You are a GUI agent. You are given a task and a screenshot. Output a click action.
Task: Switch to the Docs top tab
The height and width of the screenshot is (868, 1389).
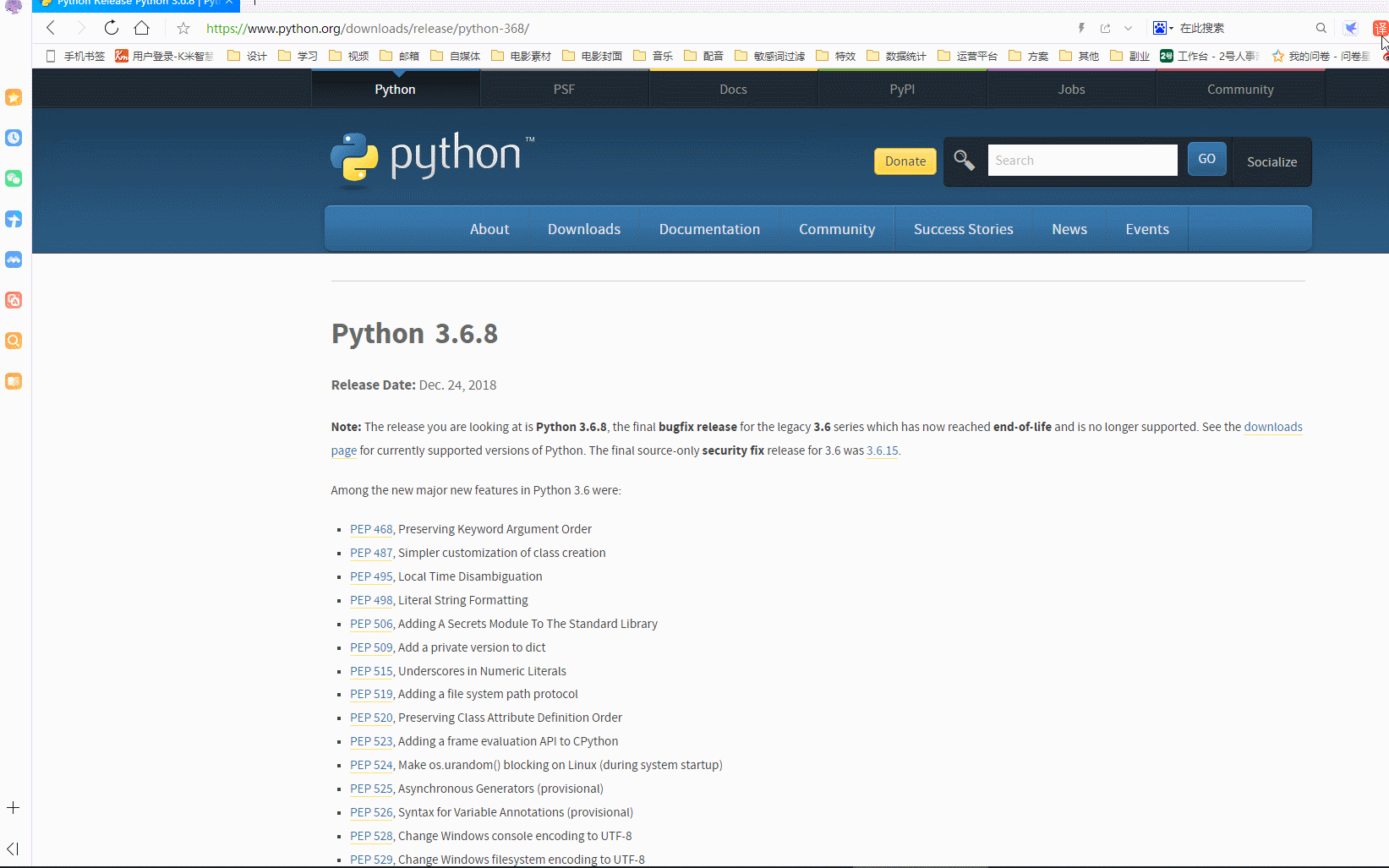pyautogui.click(x=733, y=89)
